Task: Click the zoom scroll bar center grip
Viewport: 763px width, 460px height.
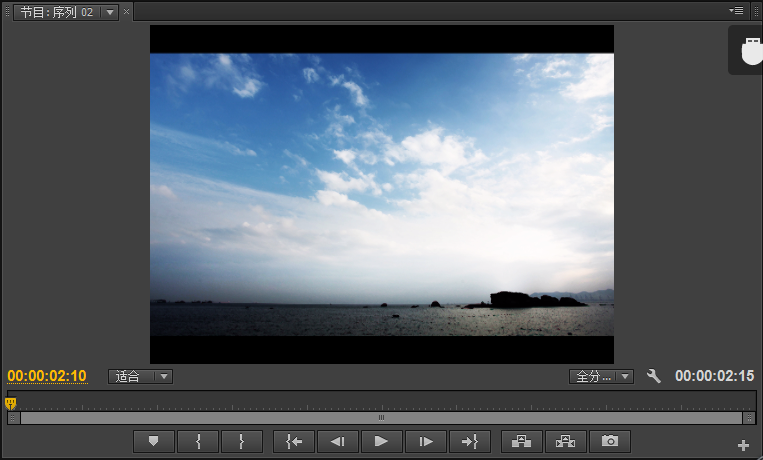Action: click(x=382, y=418)
